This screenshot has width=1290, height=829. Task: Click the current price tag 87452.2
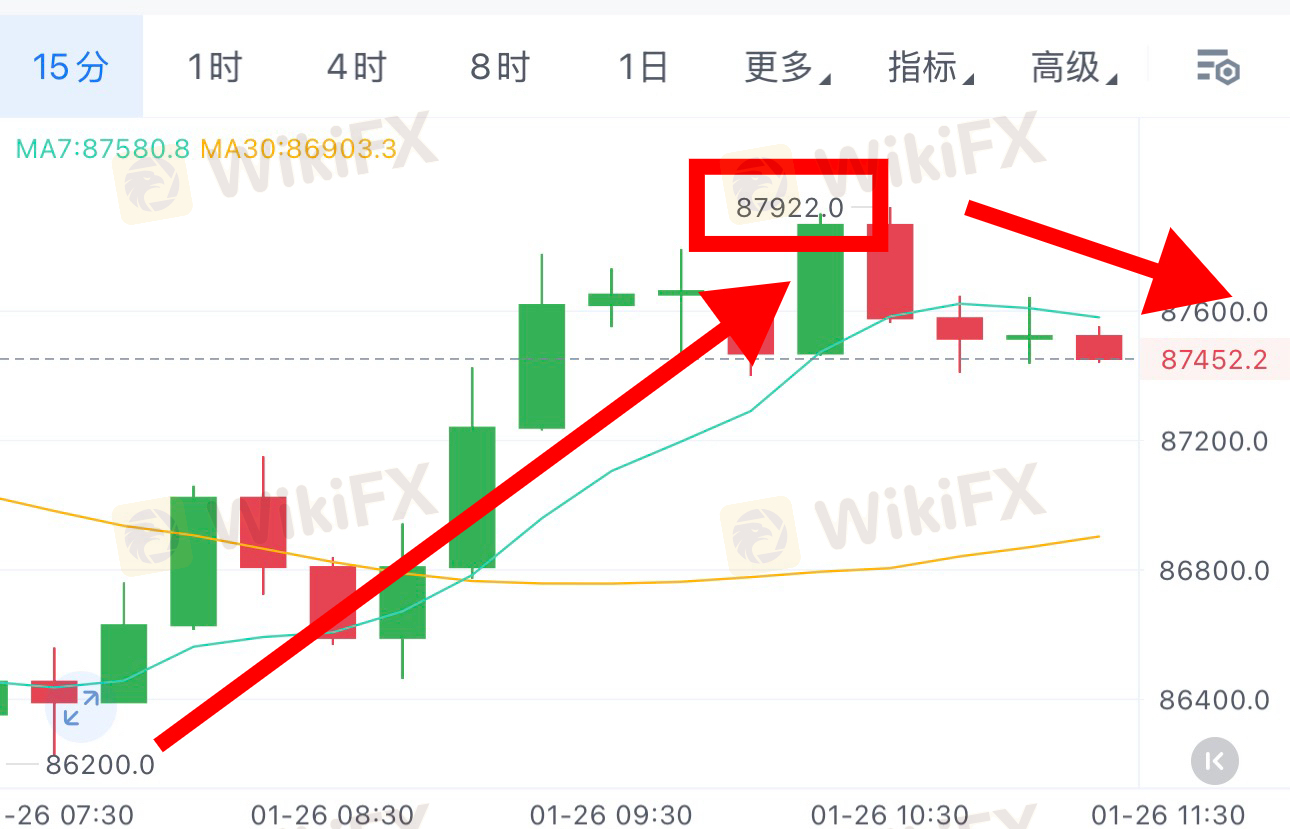pyautogui.click(x=1214, y=359)
